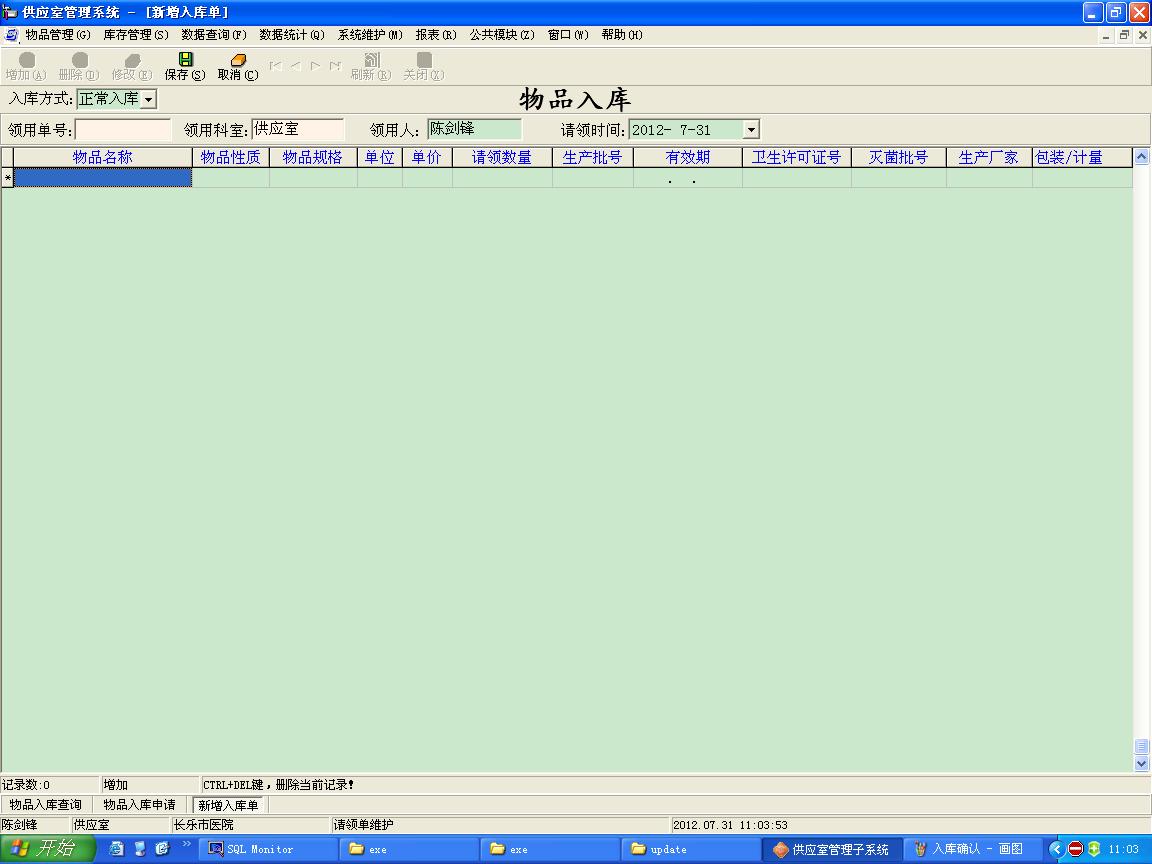Click the 生产批号 column header
This screenshot has width=1152, height=864.
click(593, 157)
